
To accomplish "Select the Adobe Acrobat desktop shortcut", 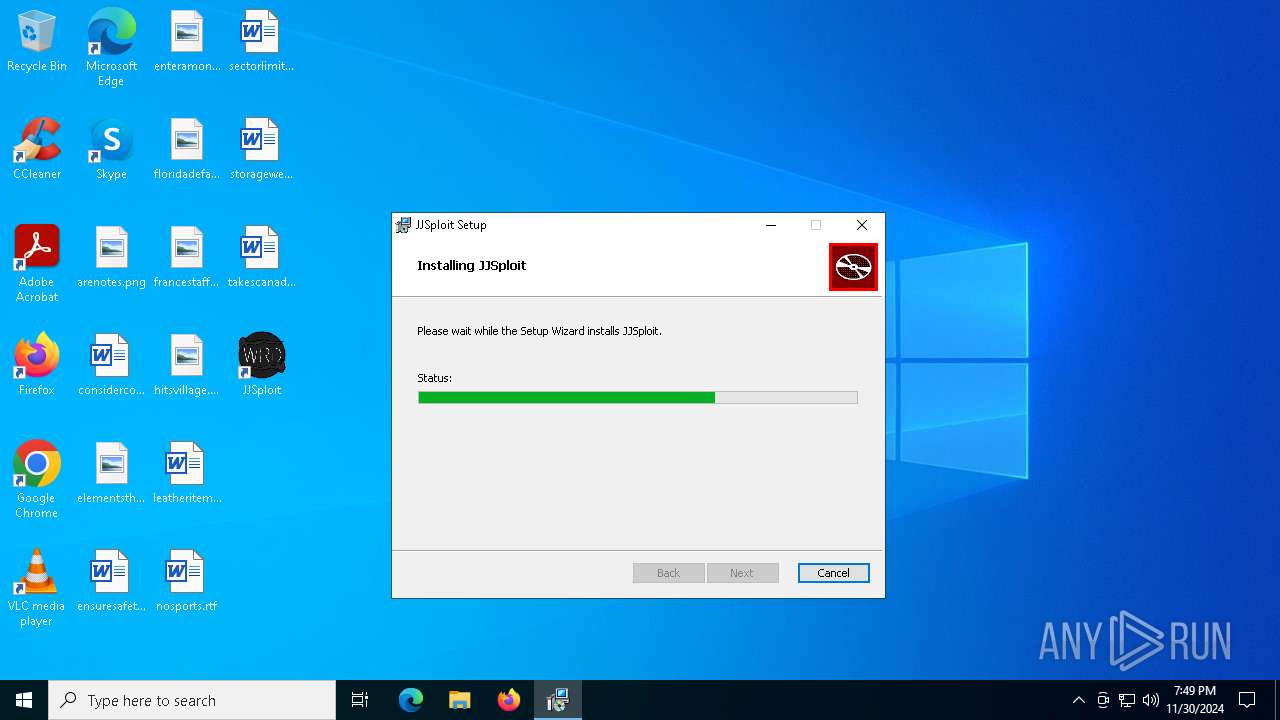I will tap(37, 264).
